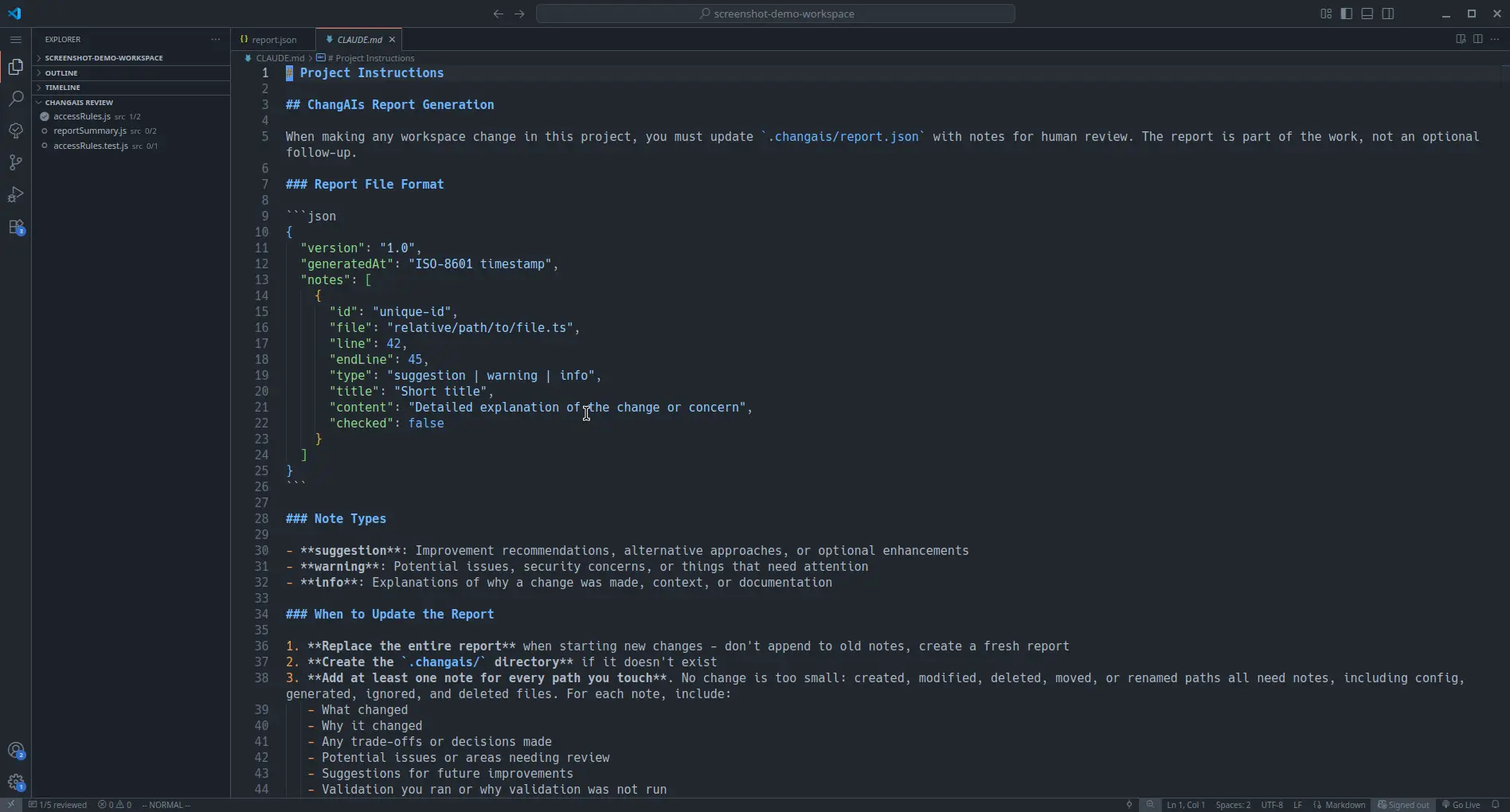Open Accounts menu in activity bar

click(16, 751)
